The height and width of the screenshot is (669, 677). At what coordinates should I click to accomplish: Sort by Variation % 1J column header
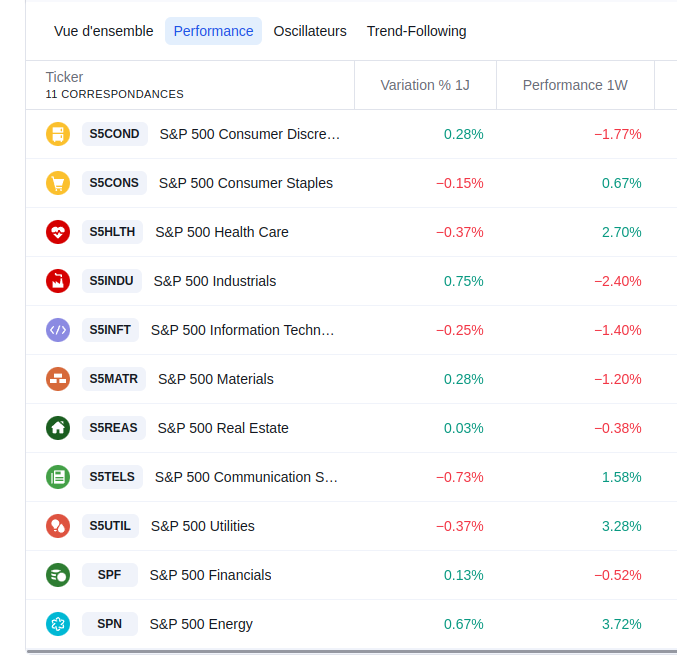click(x=424, y=85)
